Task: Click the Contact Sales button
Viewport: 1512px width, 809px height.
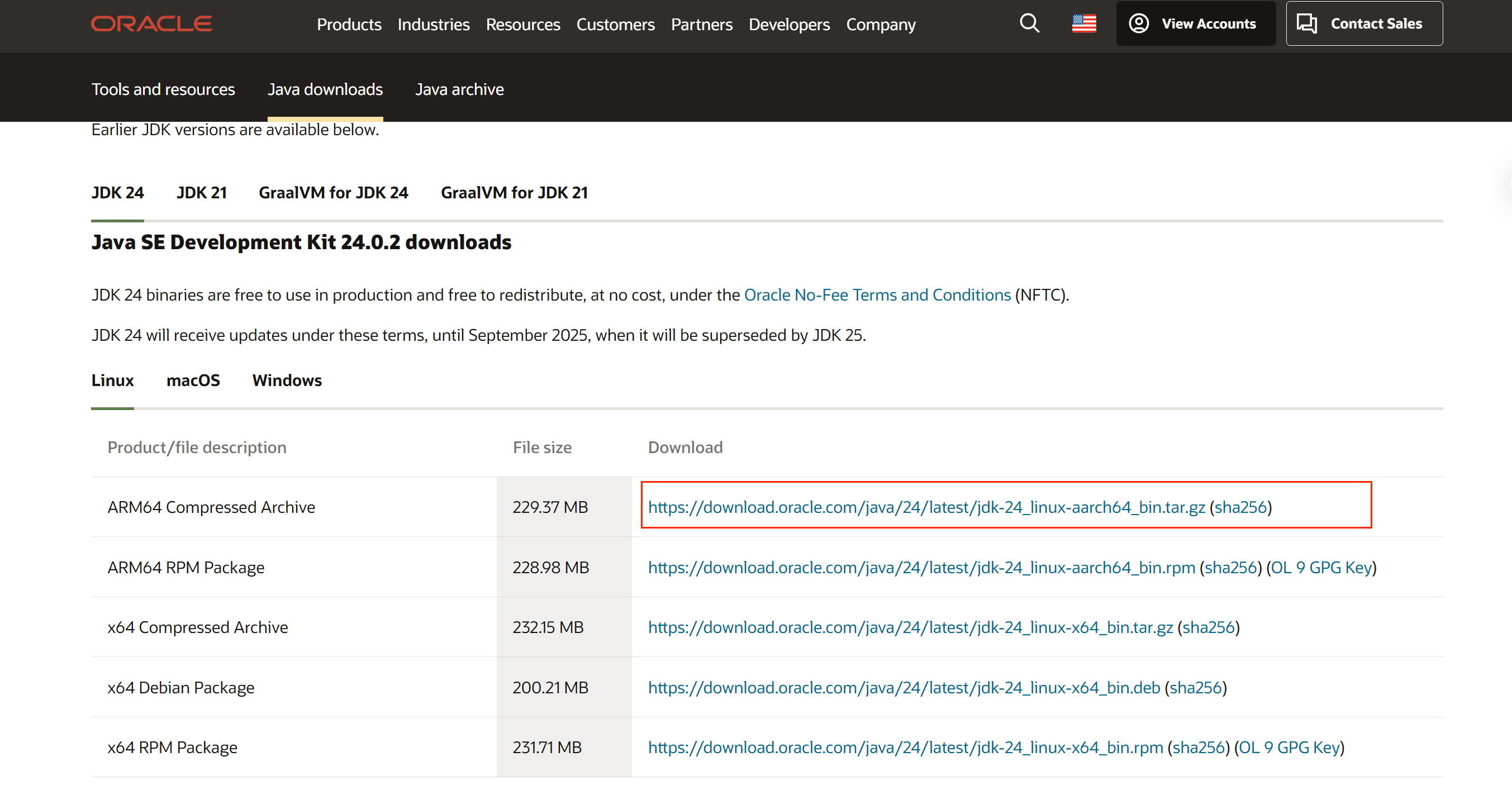Action: [x=1364, y=23]
